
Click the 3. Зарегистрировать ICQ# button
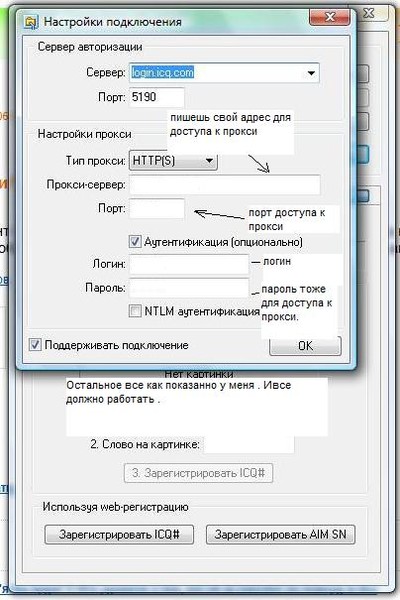coord(198,473)
